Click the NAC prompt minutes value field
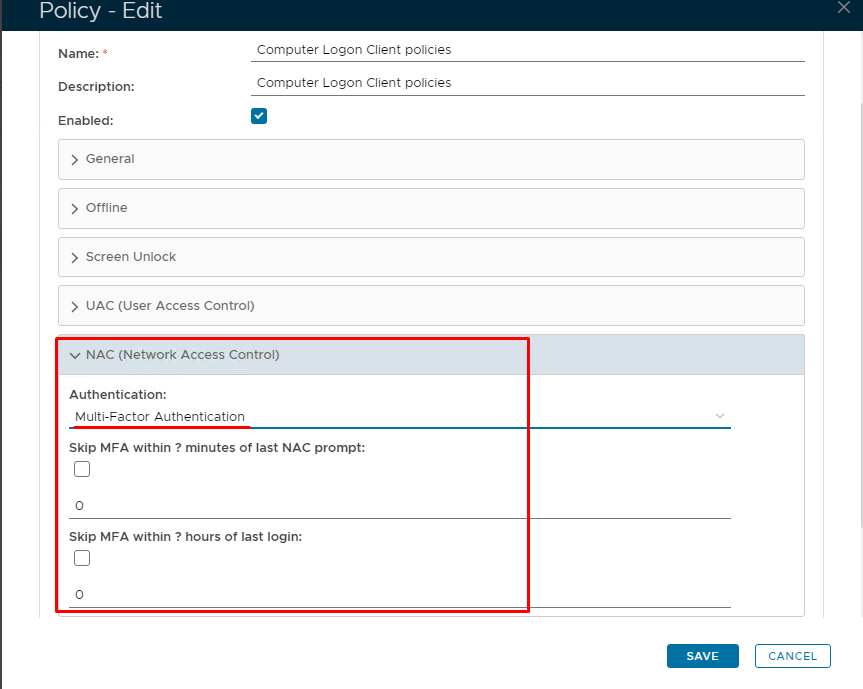 coord(399,506)
